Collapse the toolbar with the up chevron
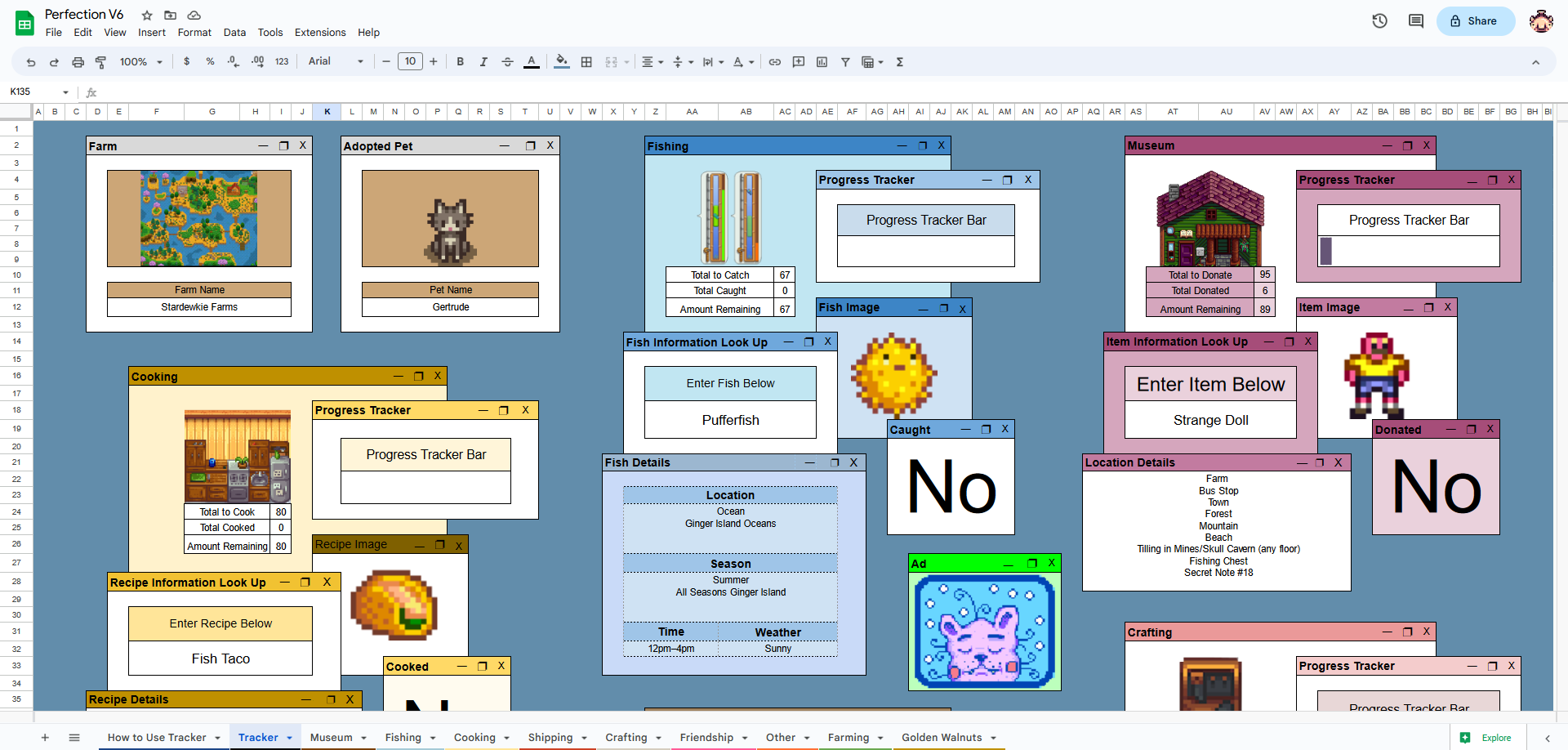 [1535, 62]
